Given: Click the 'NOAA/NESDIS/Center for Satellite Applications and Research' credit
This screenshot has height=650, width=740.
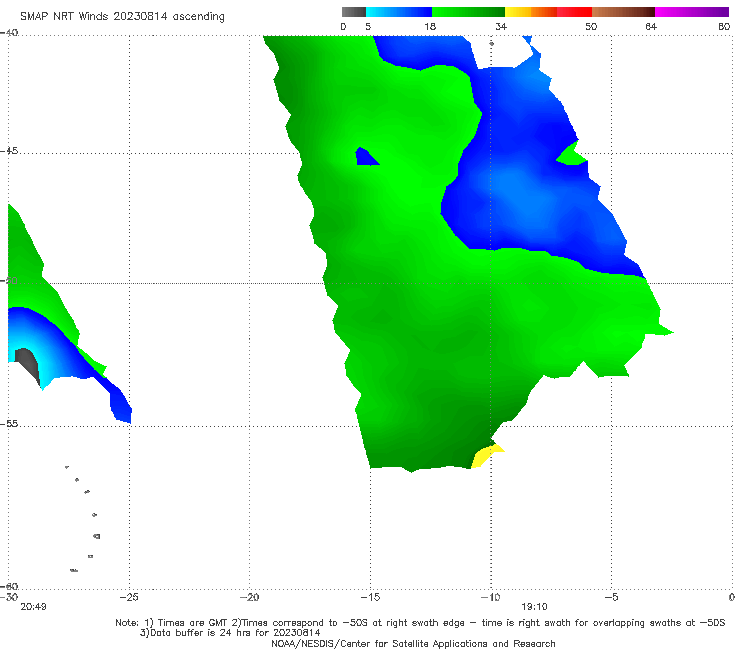Looking at the screenshot, I should 413,643.
